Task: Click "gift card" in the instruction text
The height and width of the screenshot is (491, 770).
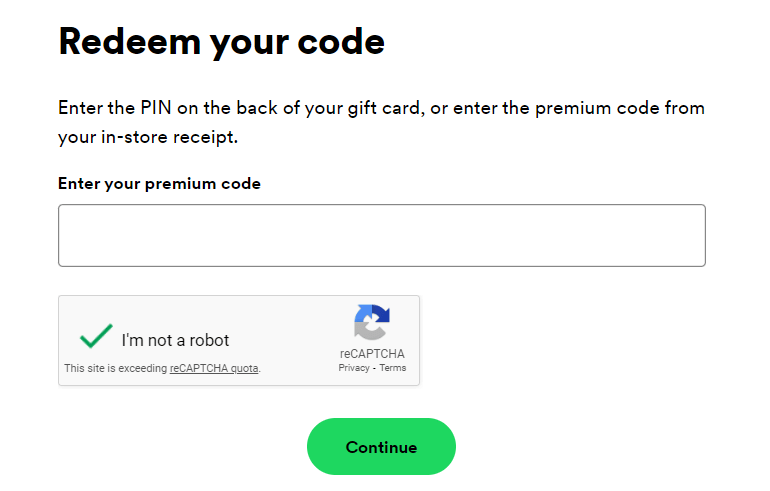Action: tap(374, 108)
